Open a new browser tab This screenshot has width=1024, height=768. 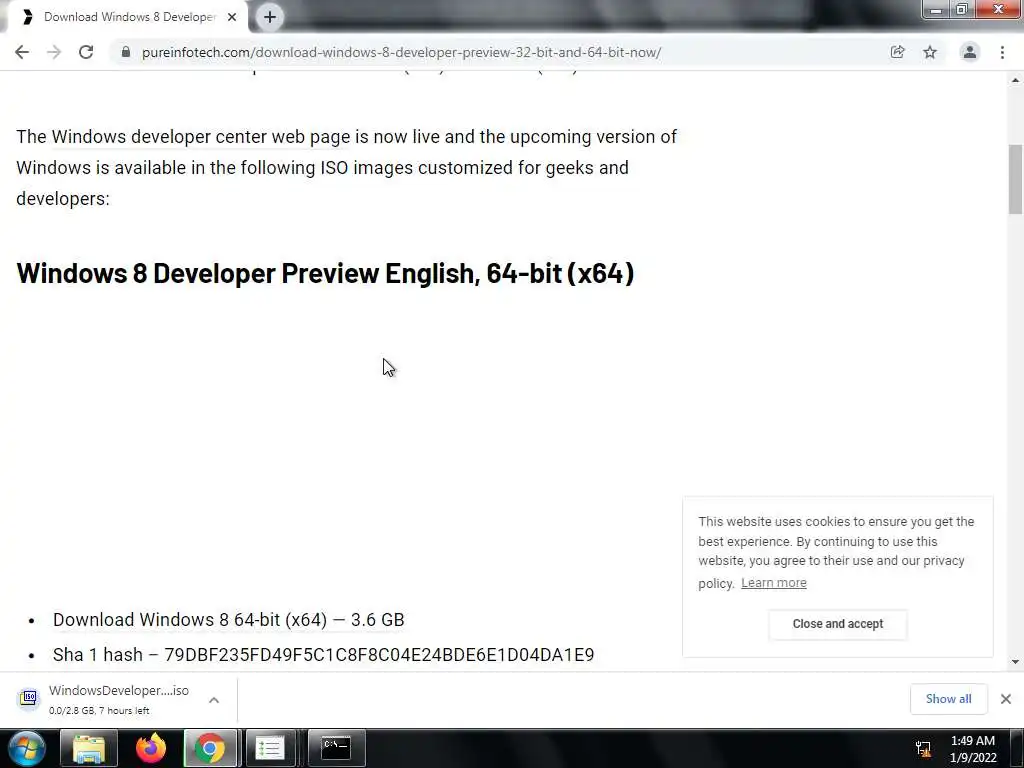coord(270,17)
